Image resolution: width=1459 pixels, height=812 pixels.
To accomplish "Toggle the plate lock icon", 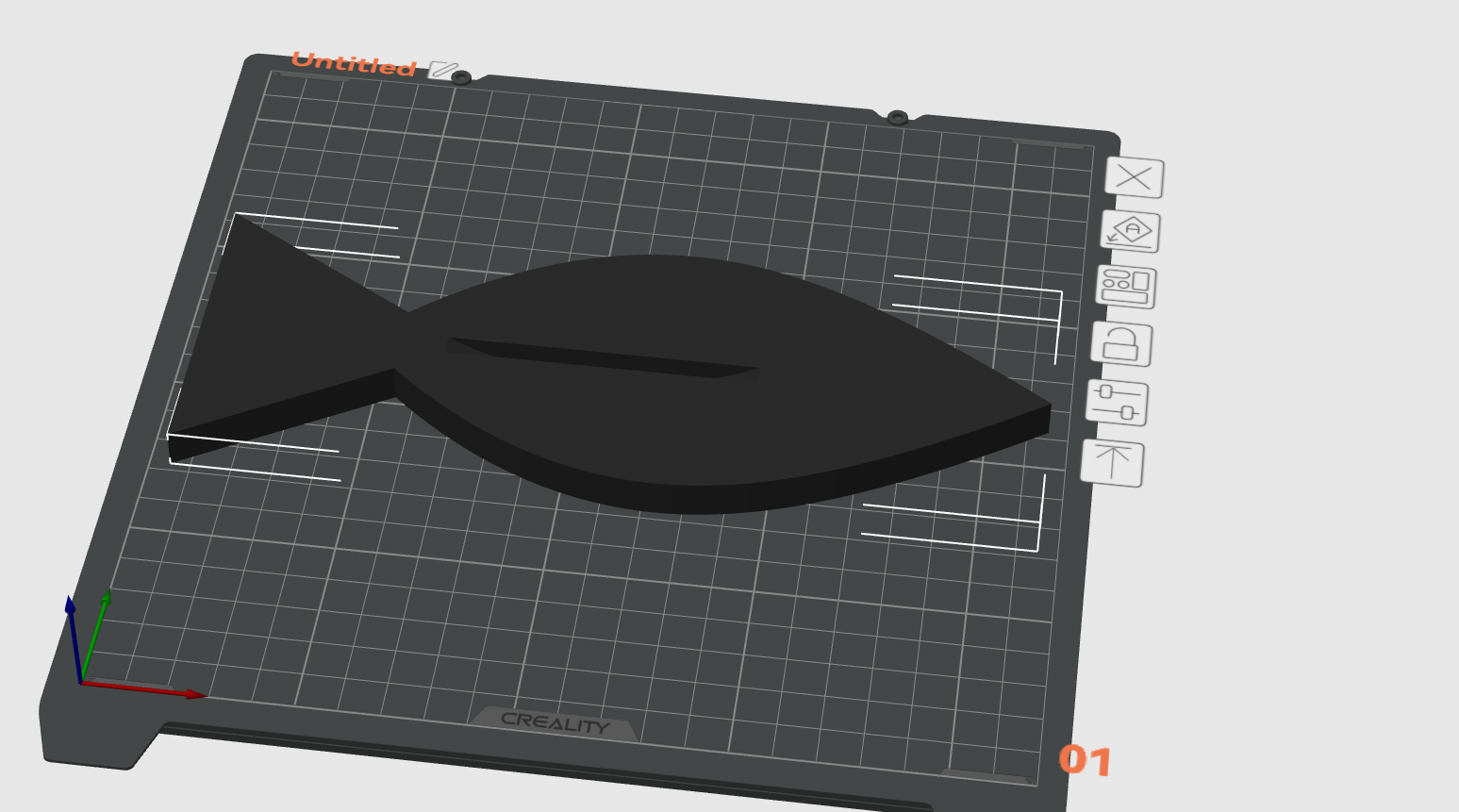I will click(x=1121, y=344).
